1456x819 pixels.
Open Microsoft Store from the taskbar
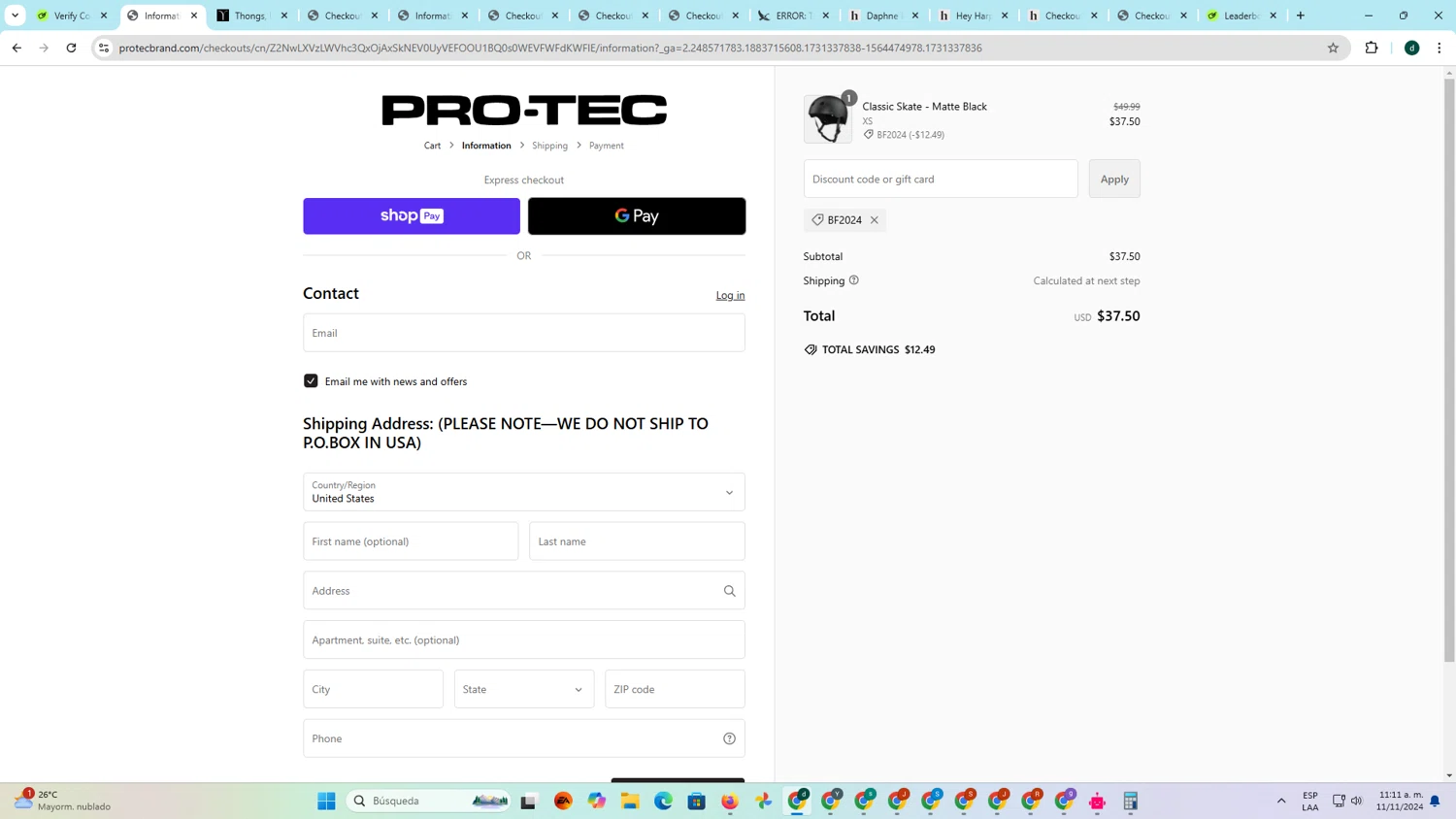click(696, 801)
